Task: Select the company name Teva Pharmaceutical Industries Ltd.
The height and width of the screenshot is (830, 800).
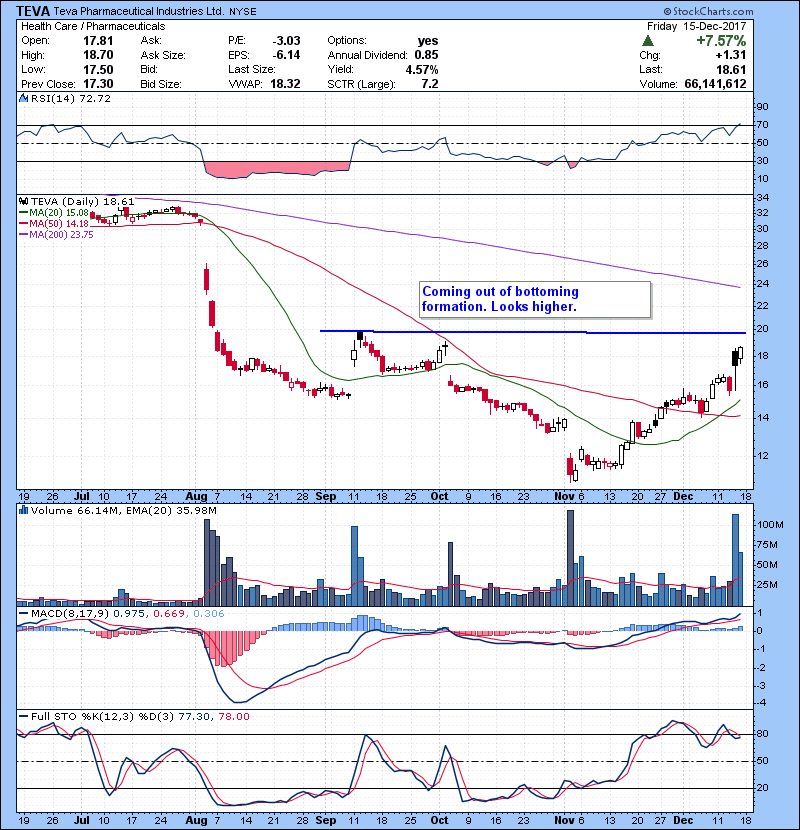Action: [139, 11]
